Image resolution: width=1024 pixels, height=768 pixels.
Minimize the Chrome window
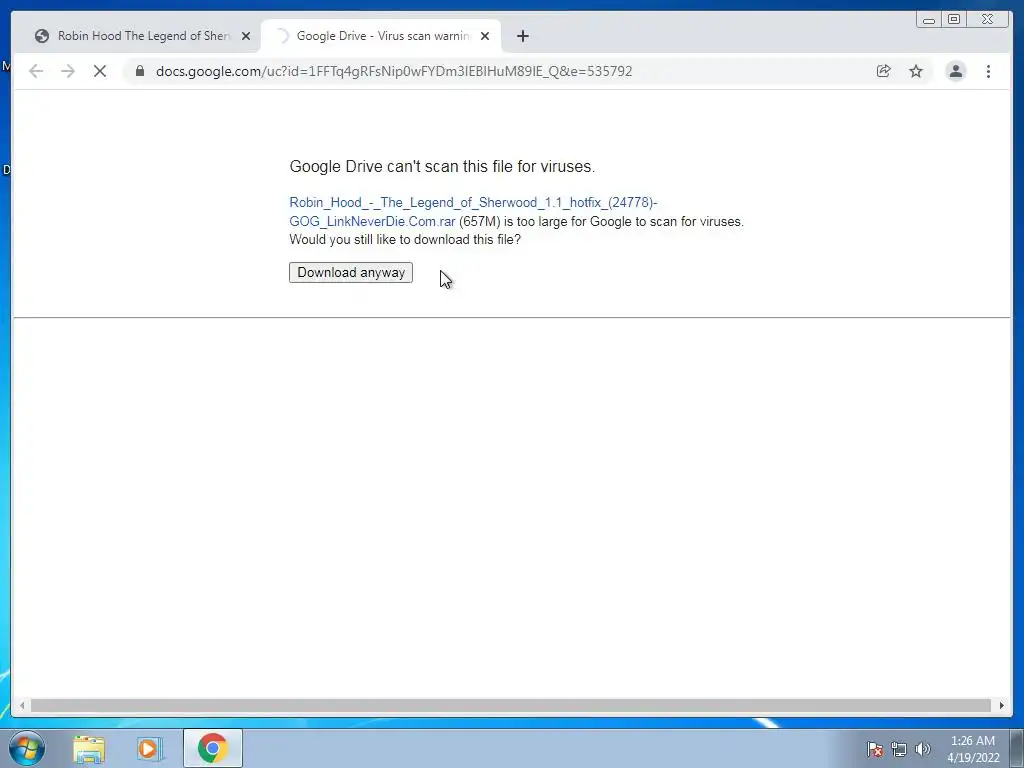[929, 20]
